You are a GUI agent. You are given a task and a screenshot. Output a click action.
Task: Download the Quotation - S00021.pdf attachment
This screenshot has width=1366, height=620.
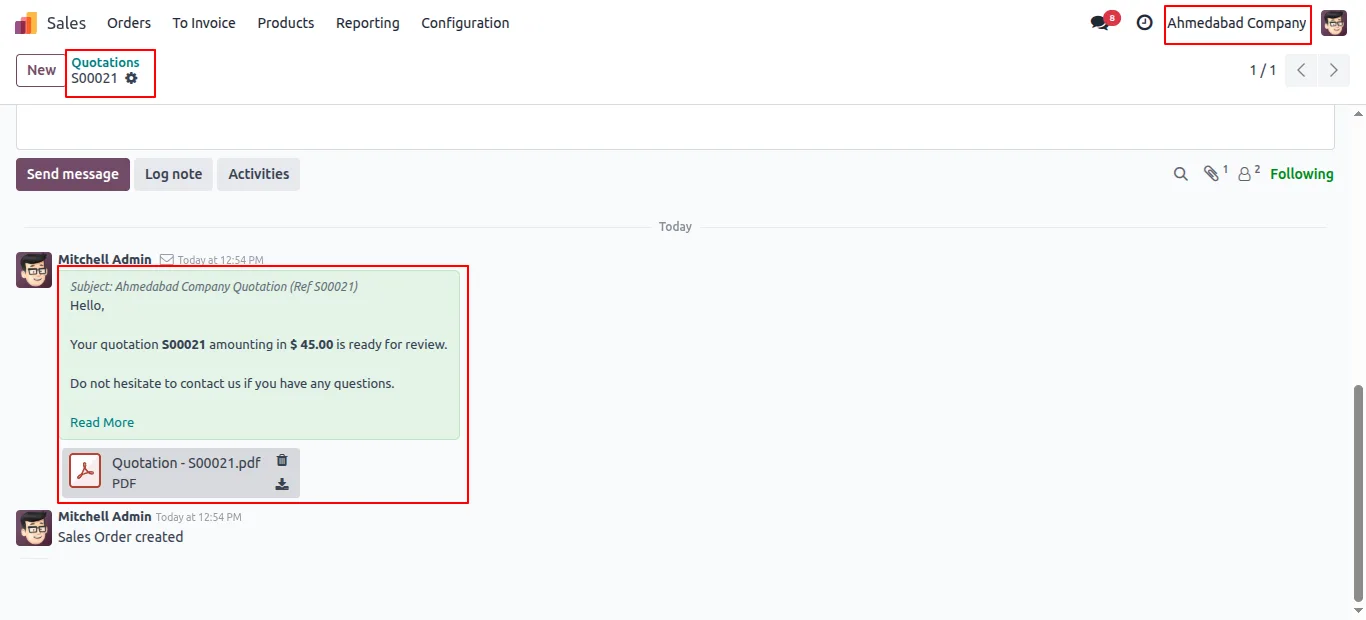(x=282, y=484)
